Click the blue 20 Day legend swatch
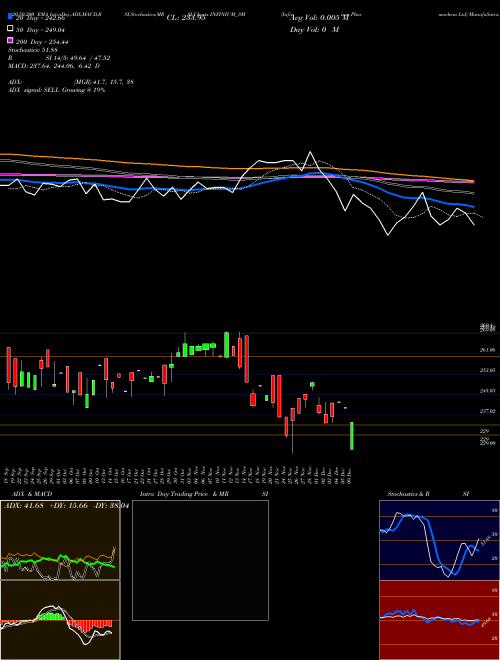500x660 pixels. pyautogui.click(x=10, y=17)
